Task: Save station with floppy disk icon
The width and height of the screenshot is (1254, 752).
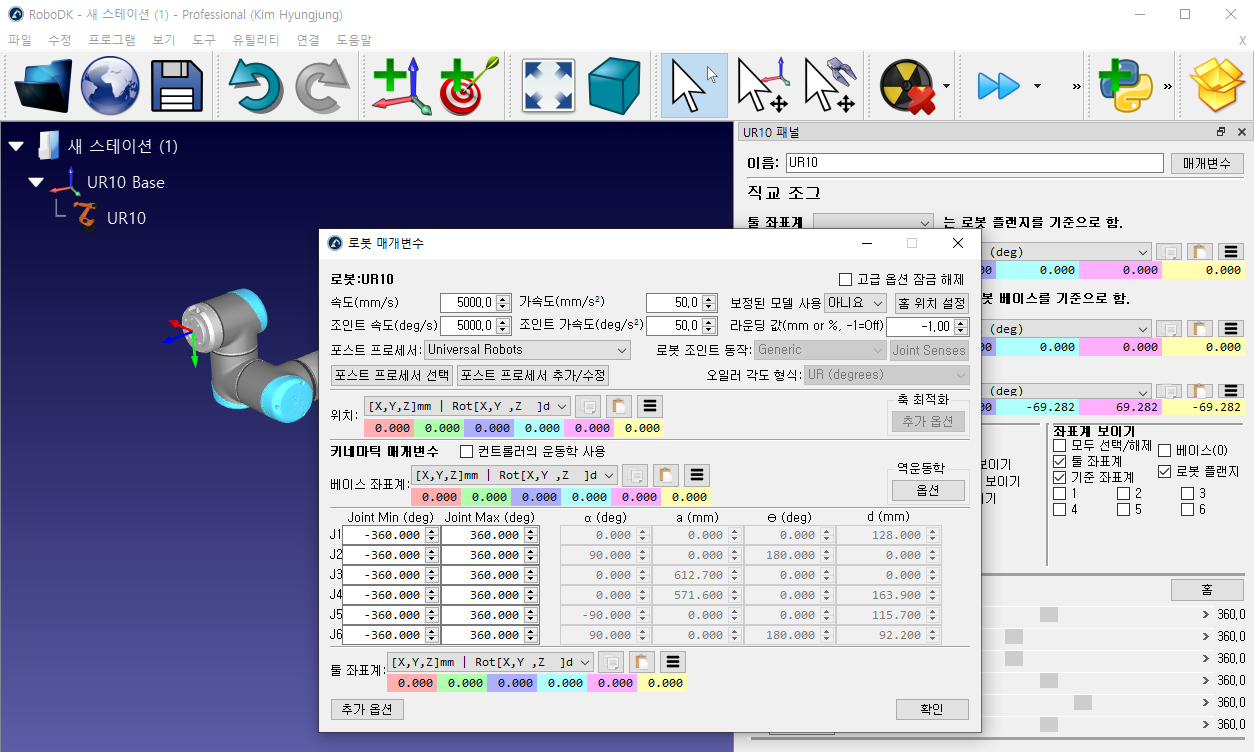Action: point(177,86)
